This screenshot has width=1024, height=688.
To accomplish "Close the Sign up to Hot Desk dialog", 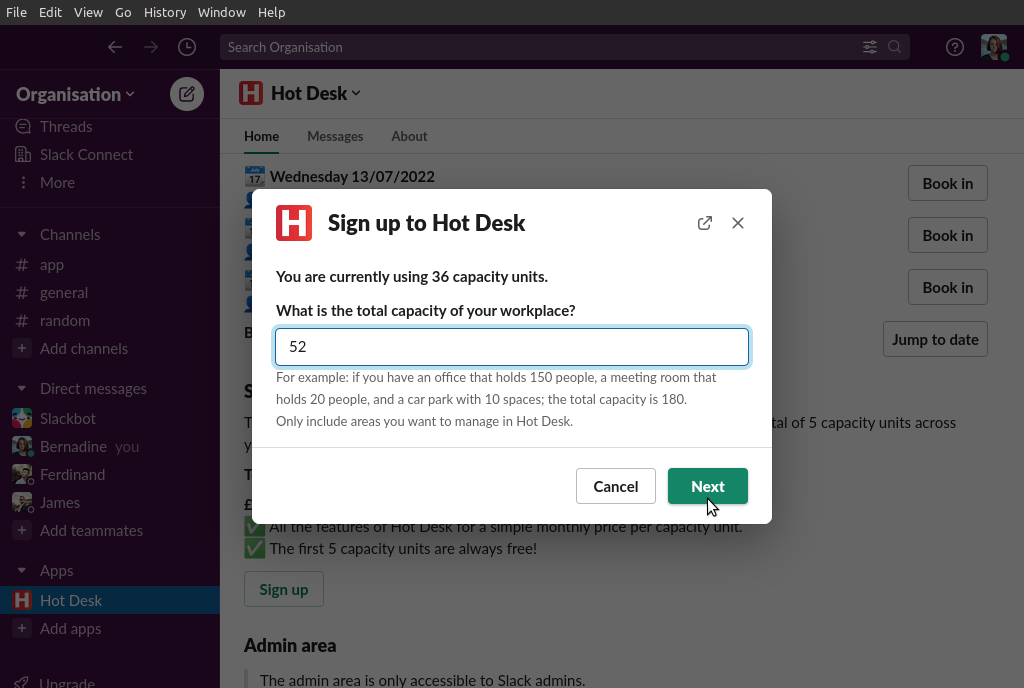I will [x=738, y=223].
